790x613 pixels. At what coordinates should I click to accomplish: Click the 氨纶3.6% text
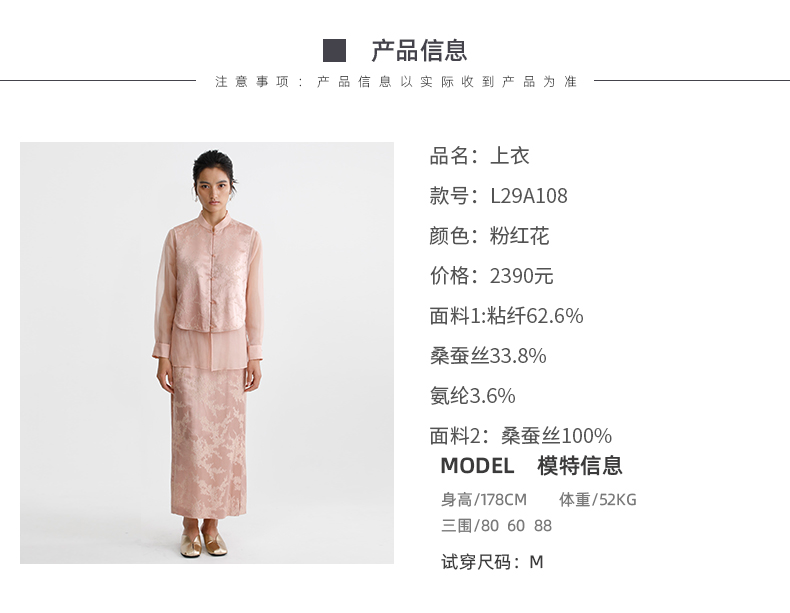pos(473,396)
